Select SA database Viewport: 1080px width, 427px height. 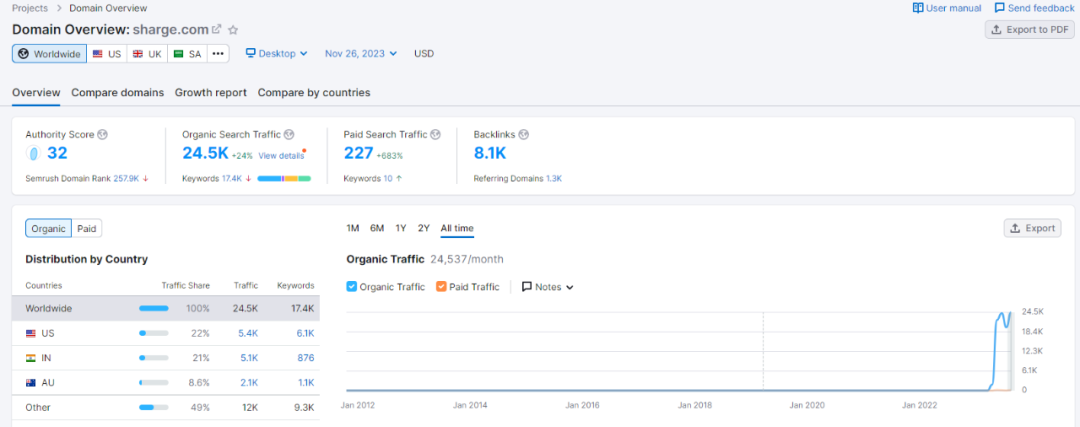[x=187, y=54]
